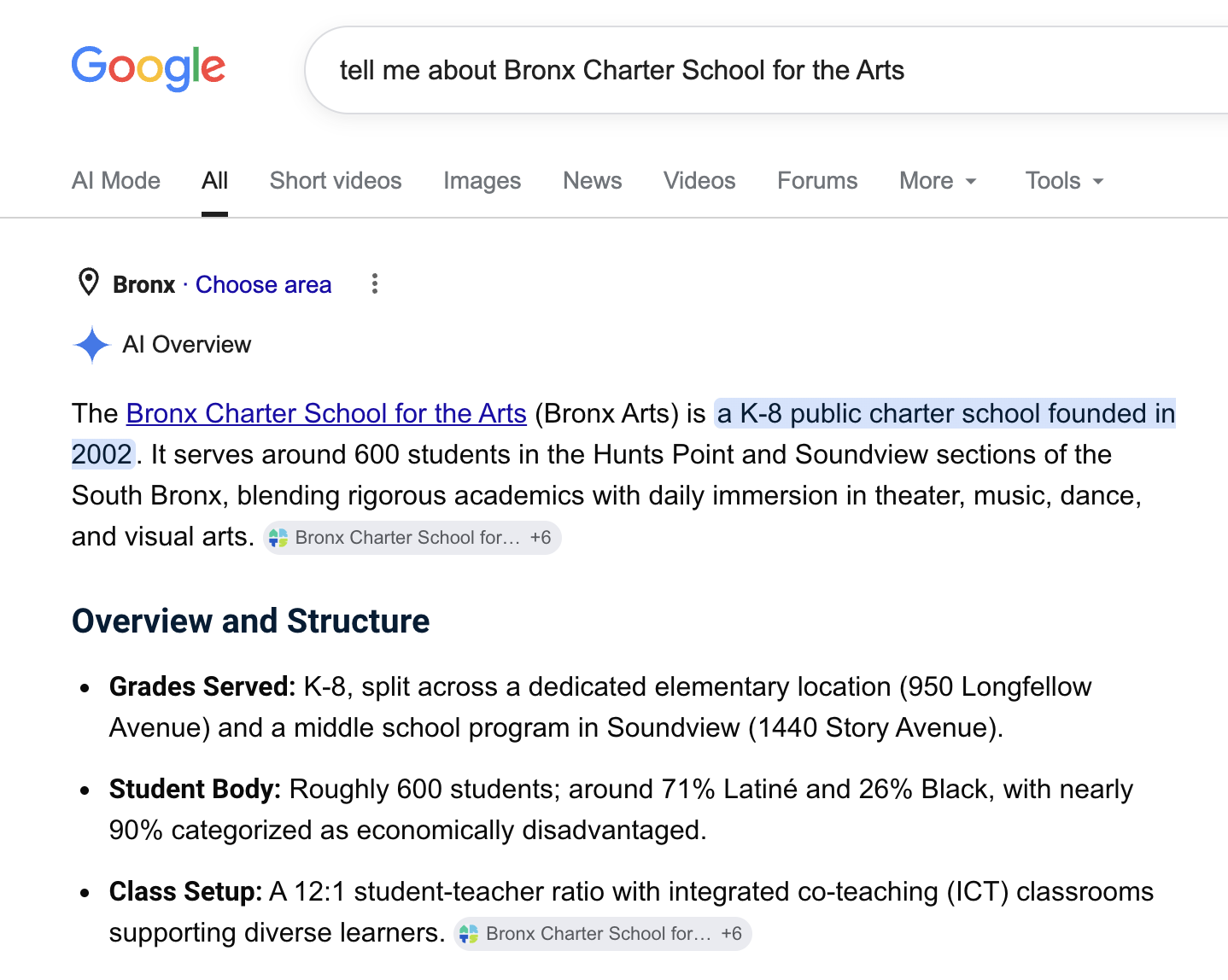The width and height of the screenshot is (1228, 980).
Task: Click the 'Overview and Structure' heading
Action: [251, 621]
